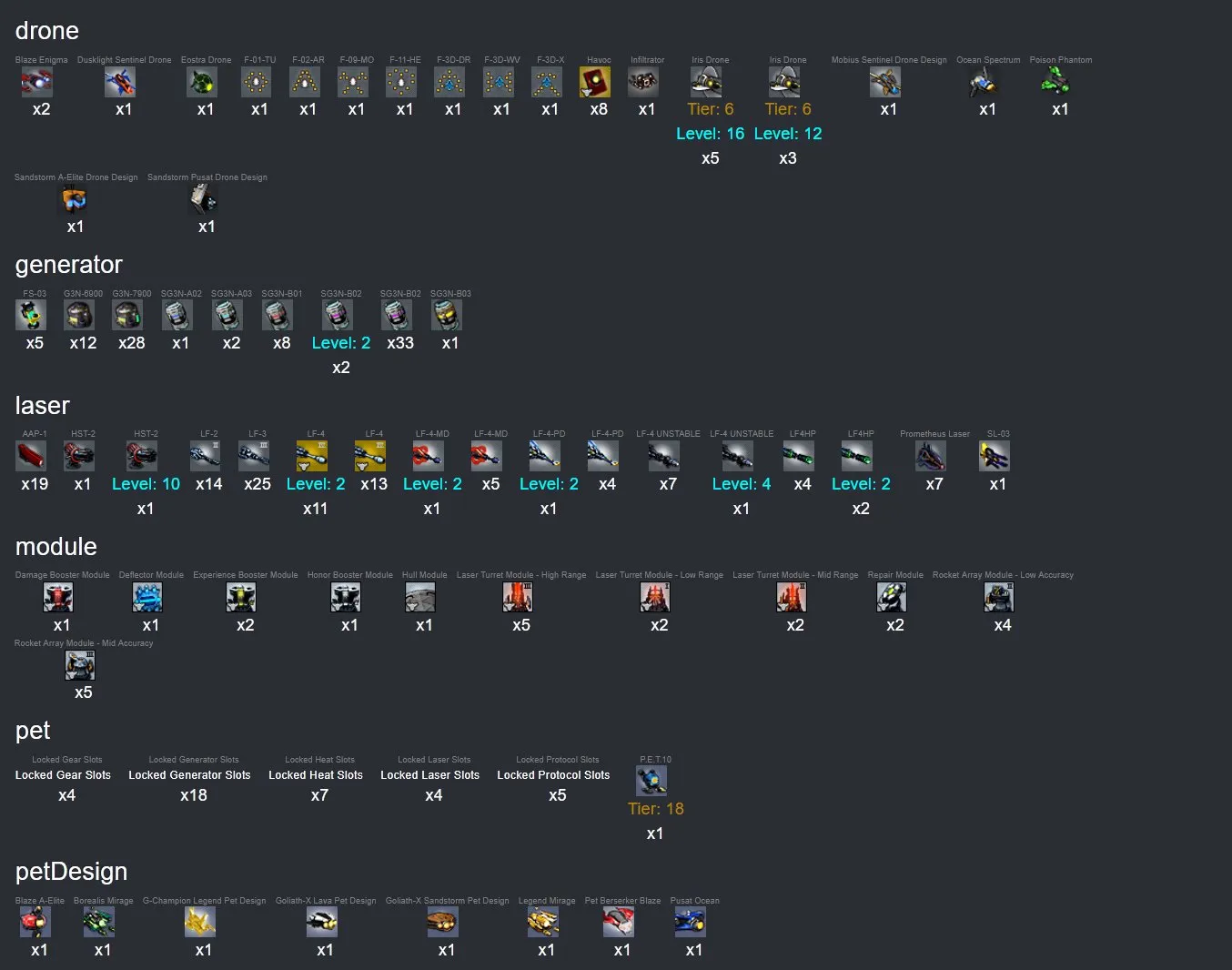Select the Dusklight Sentinel Drone icon
Viewport: 1232px width, 970px height.
[120, 83]
